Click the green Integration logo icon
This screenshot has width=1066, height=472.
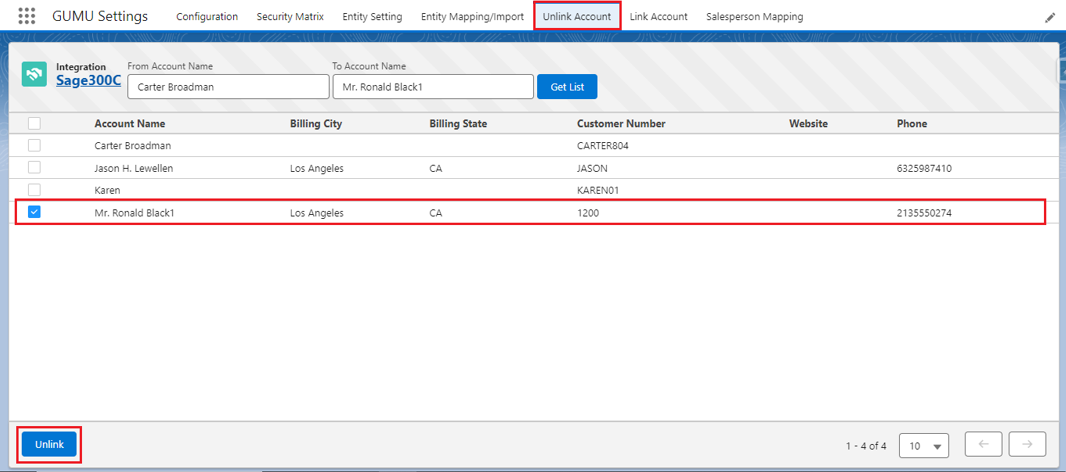coord(35,74)
